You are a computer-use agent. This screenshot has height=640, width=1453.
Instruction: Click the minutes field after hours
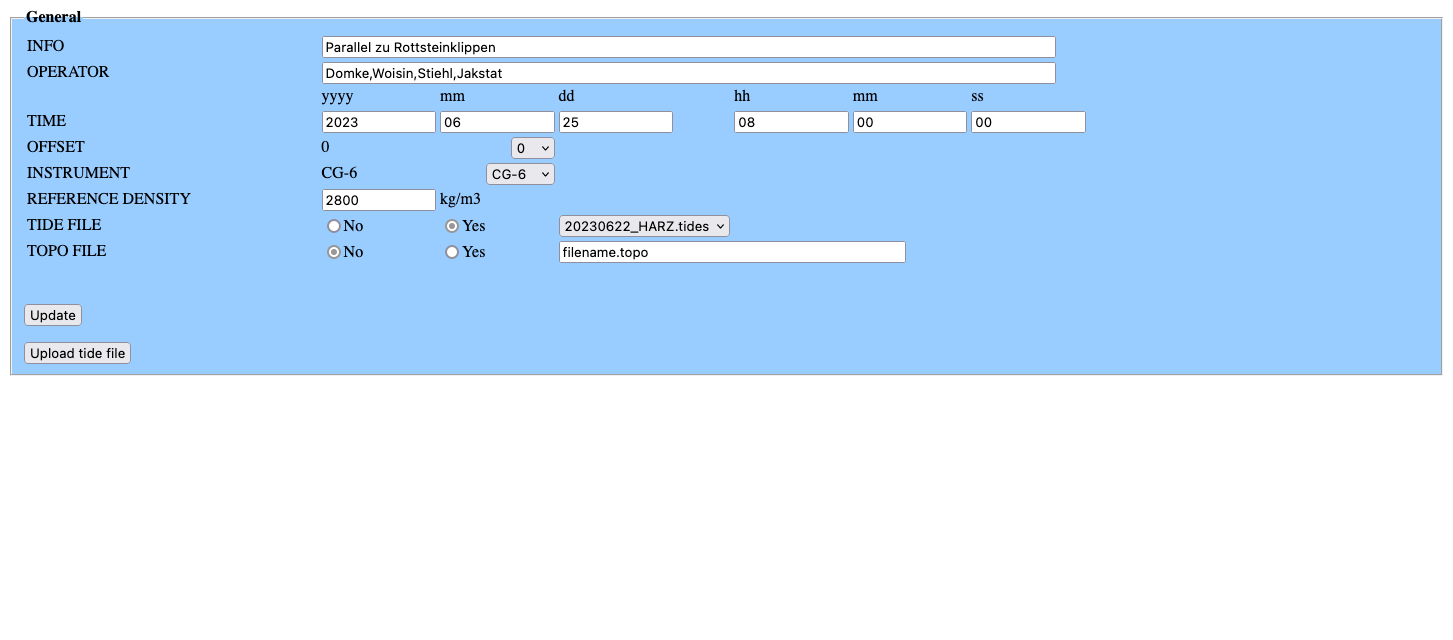coord(909,122)
